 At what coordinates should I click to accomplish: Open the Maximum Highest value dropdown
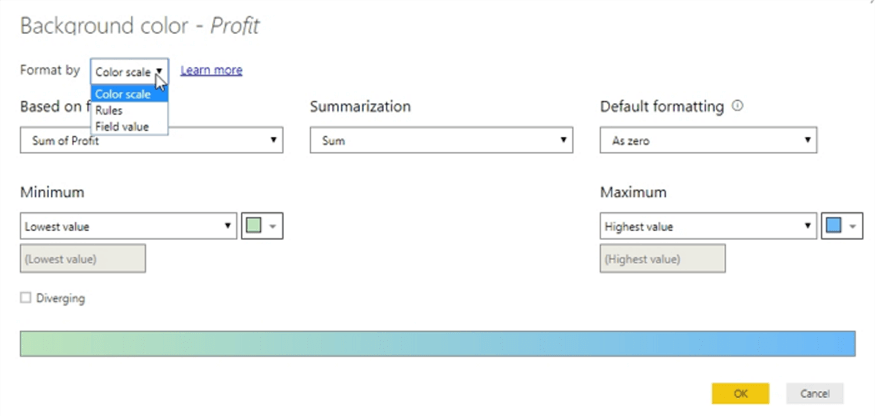[x=708, y=227]
